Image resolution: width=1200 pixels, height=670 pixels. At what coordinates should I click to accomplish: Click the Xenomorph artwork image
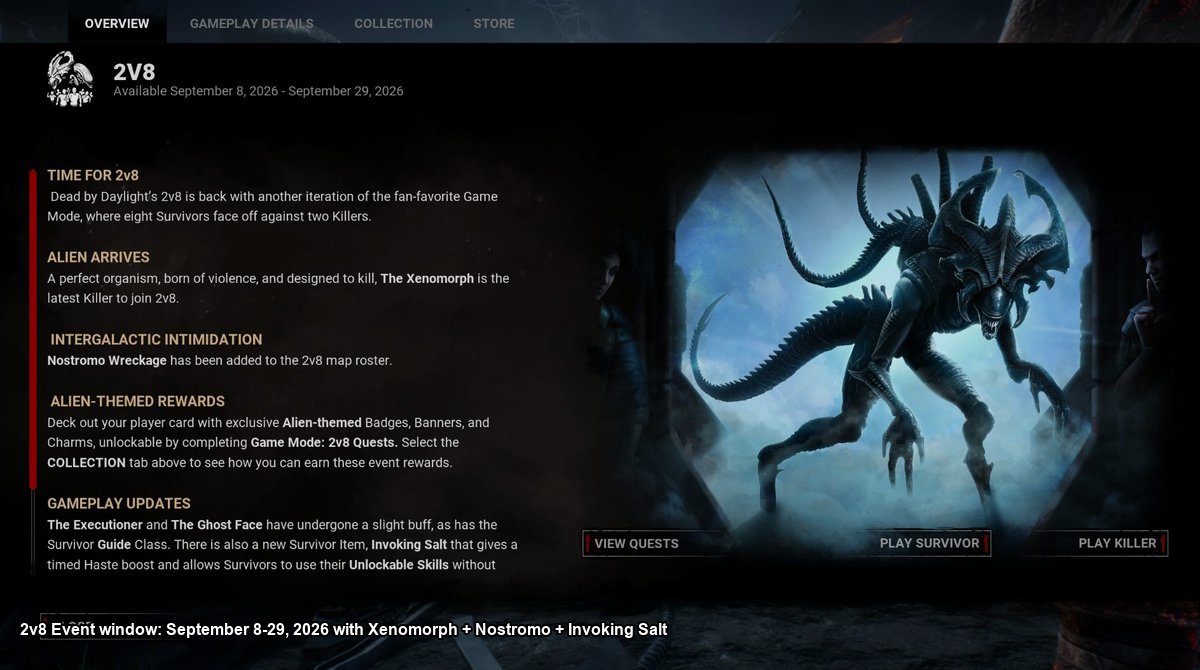click(x=882, y=340)
